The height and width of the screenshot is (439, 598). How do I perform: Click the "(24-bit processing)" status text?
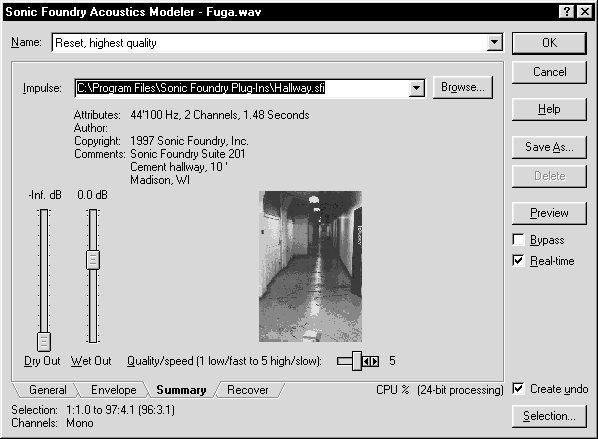pyautogui.click(x=460, y=390)
